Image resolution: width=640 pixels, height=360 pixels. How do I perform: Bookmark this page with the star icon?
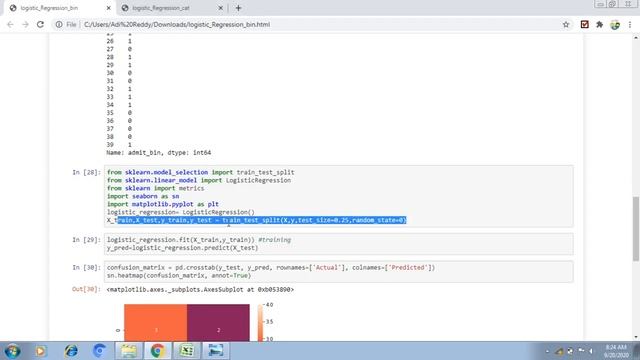click(x=566, y=24)
